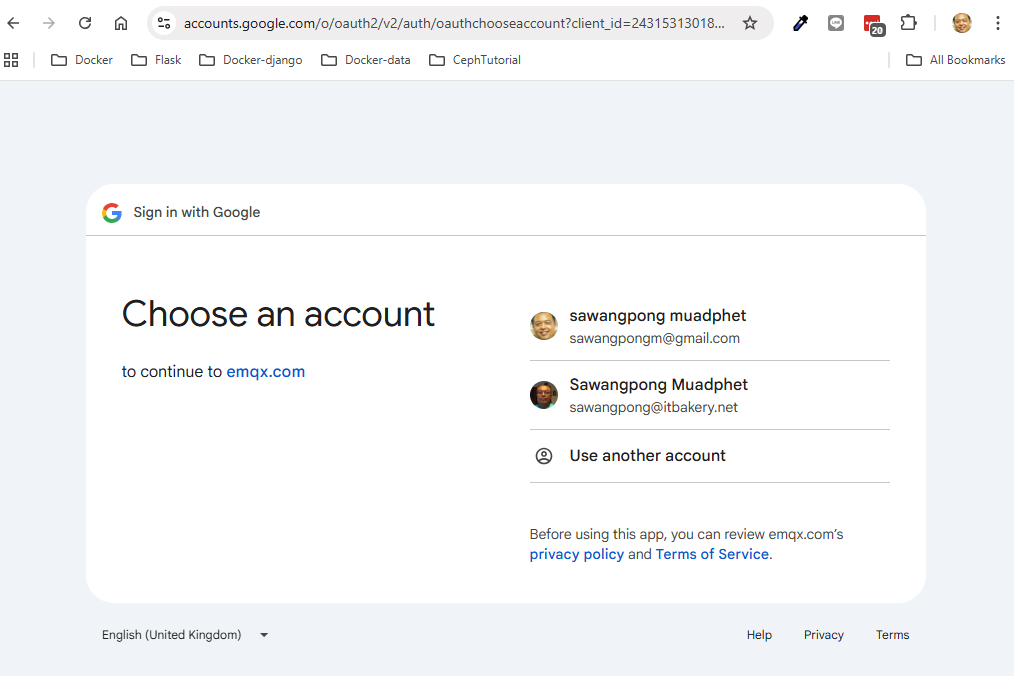The width and height of the screenshot is (1014, 676).
Task: Click the browser reload page icon
Action: (85, 23)
